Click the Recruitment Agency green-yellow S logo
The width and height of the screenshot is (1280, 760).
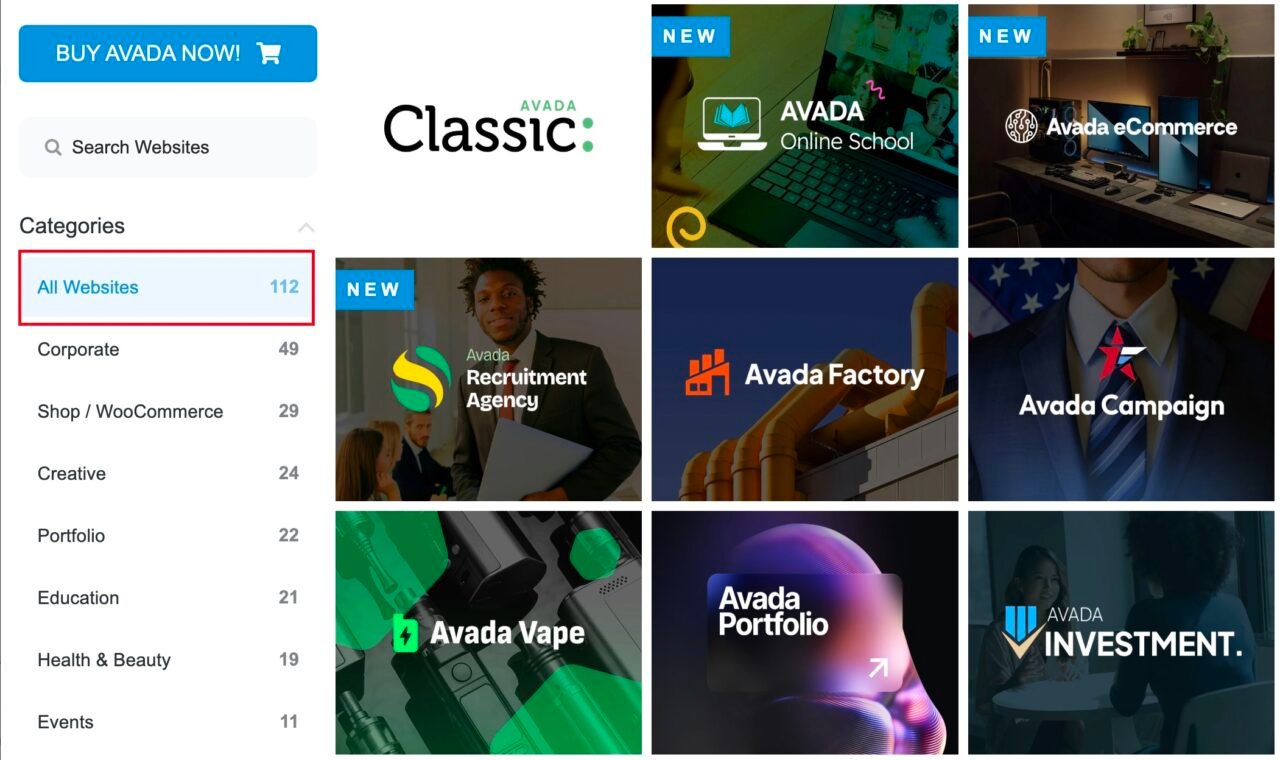point(420,378)
